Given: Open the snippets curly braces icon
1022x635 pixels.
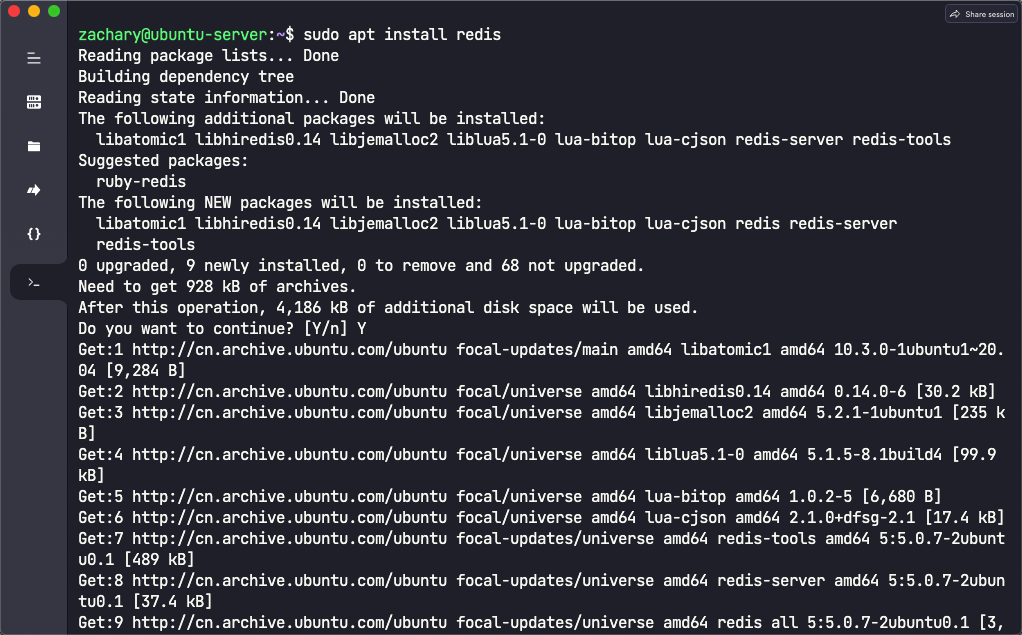Looking at the screenshot, I should [x=34, y=234].
